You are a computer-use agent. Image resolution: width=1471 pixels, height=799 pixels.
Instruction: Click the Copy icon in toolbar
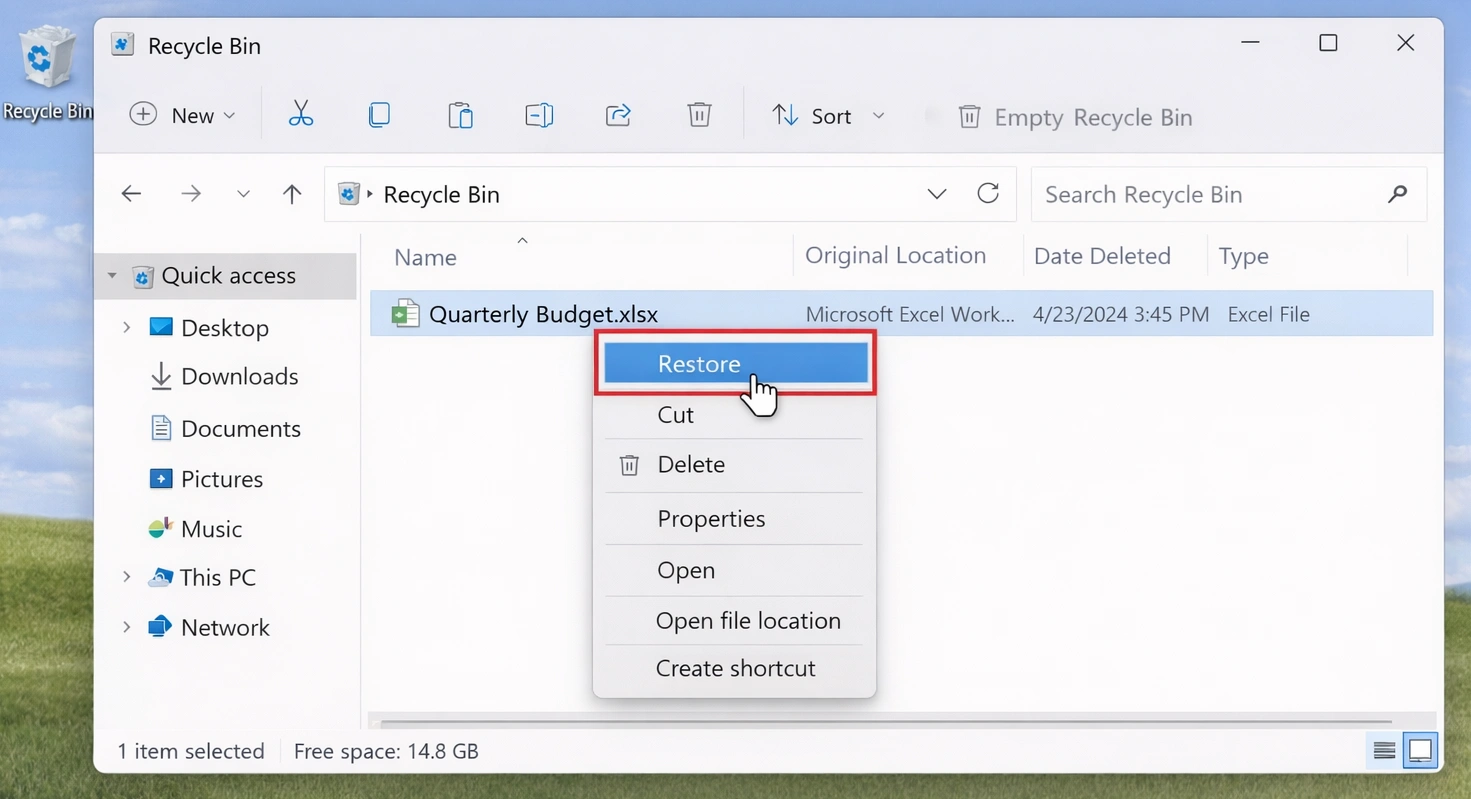pyautogui.click(x=379, y=115)
